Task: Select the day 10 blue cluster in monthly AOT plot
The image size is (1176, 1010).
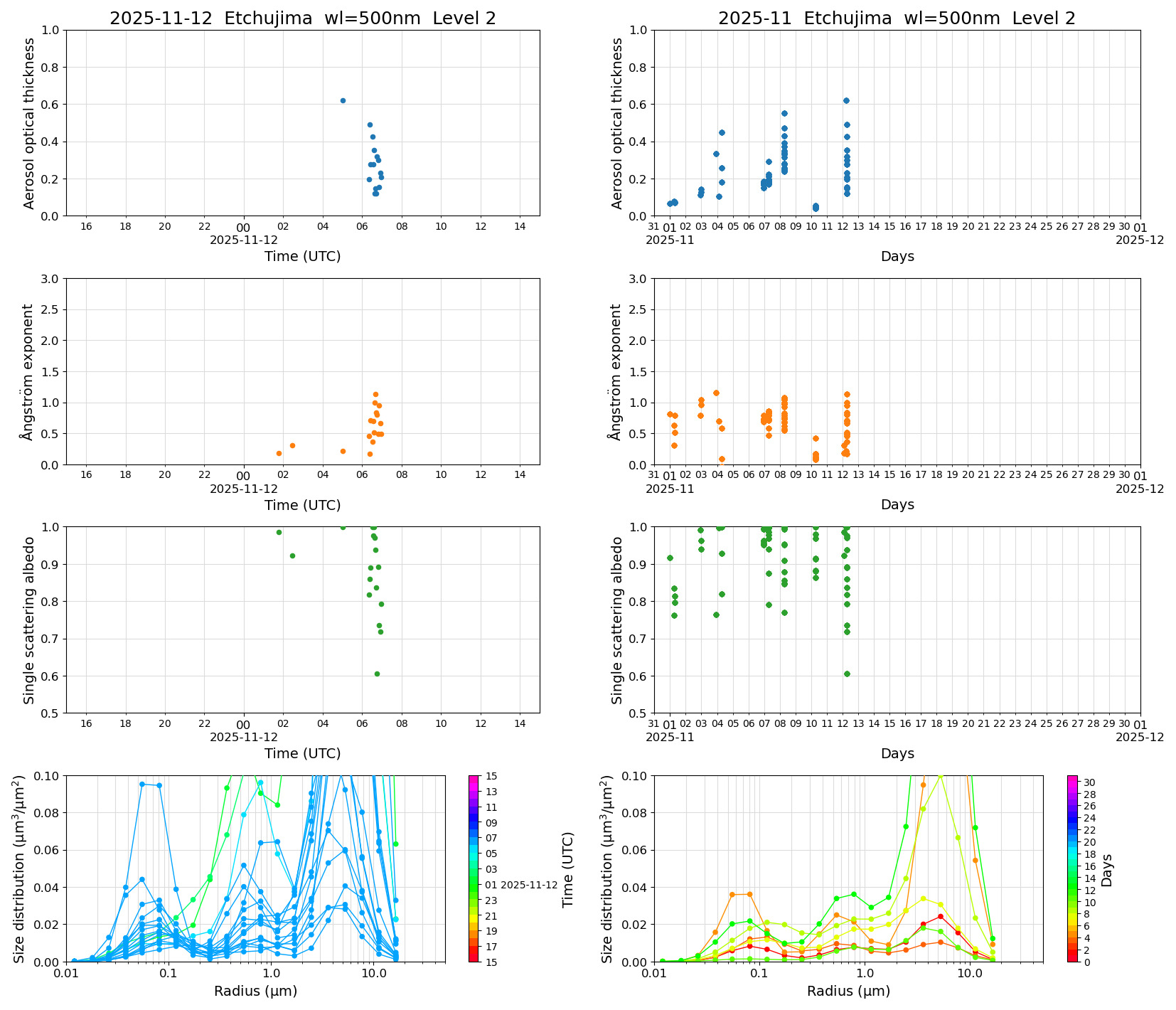Action: pyautogui.click(x=816, y=207)
